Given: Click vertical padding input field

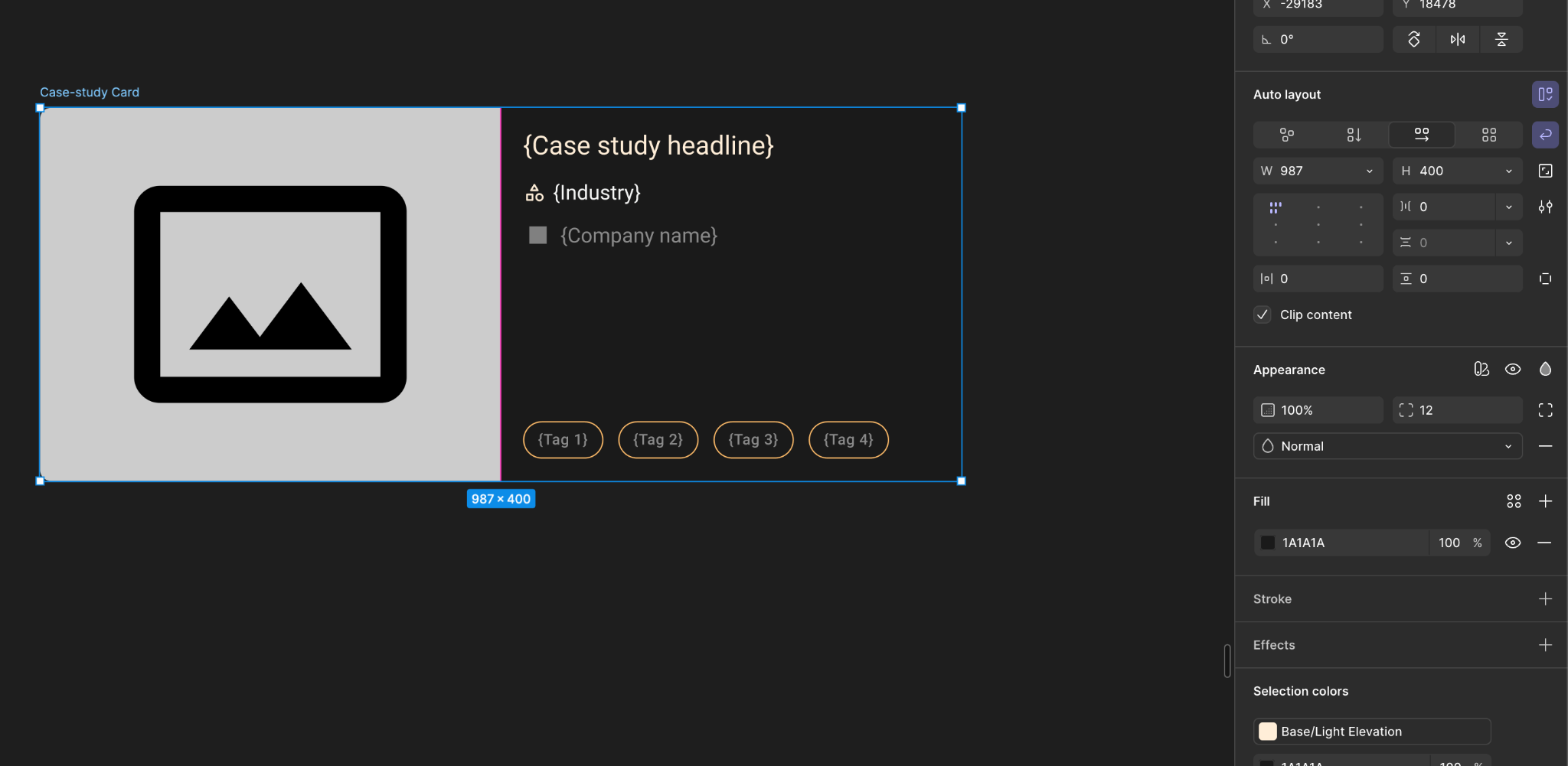Looking at the screenshot, I should point(1458,279).
